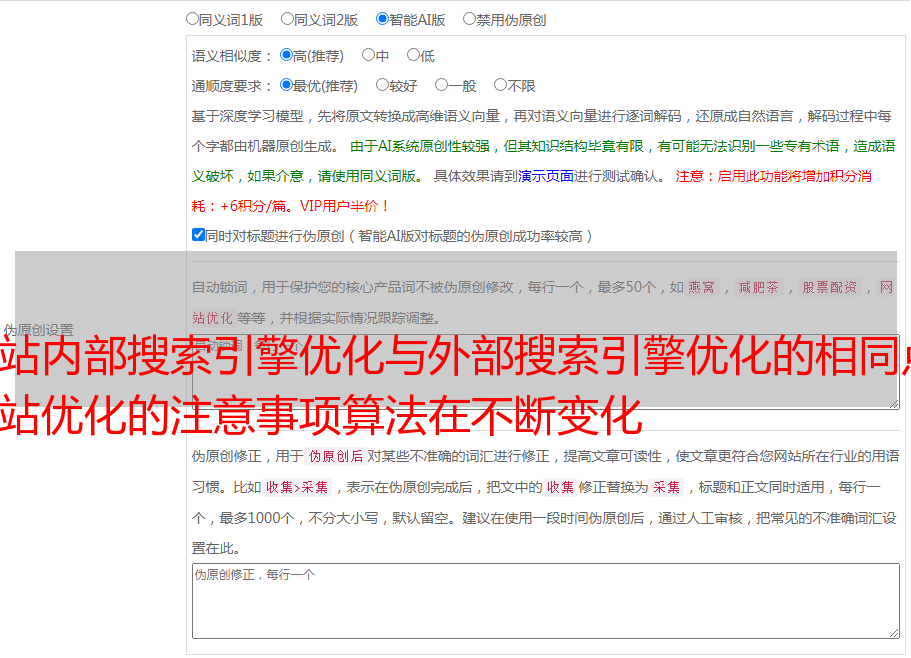Screen dimensions: 911x658
Task: Click the 语义相似度 label
Action: (232, 56)
